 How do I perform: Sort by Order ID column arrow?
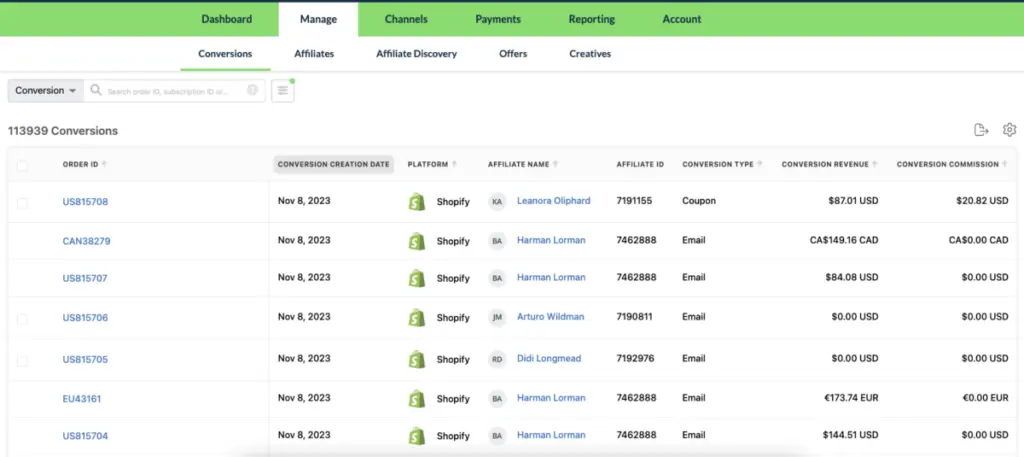[x=104, y=165]
